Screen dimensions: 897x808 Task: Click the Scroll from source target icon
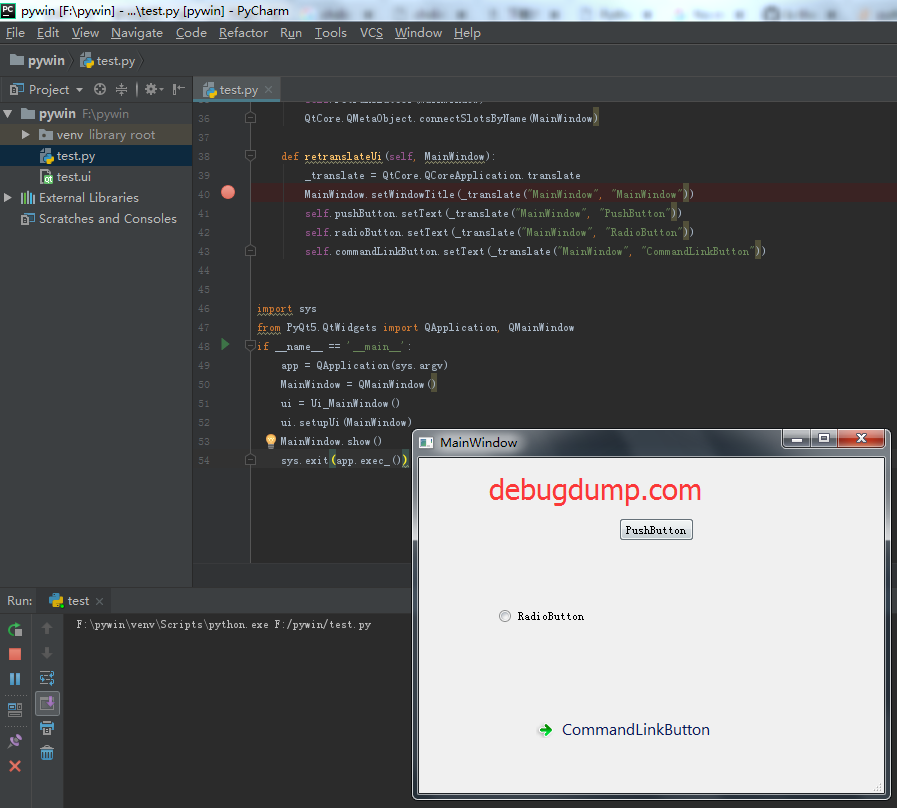(100, 89)
